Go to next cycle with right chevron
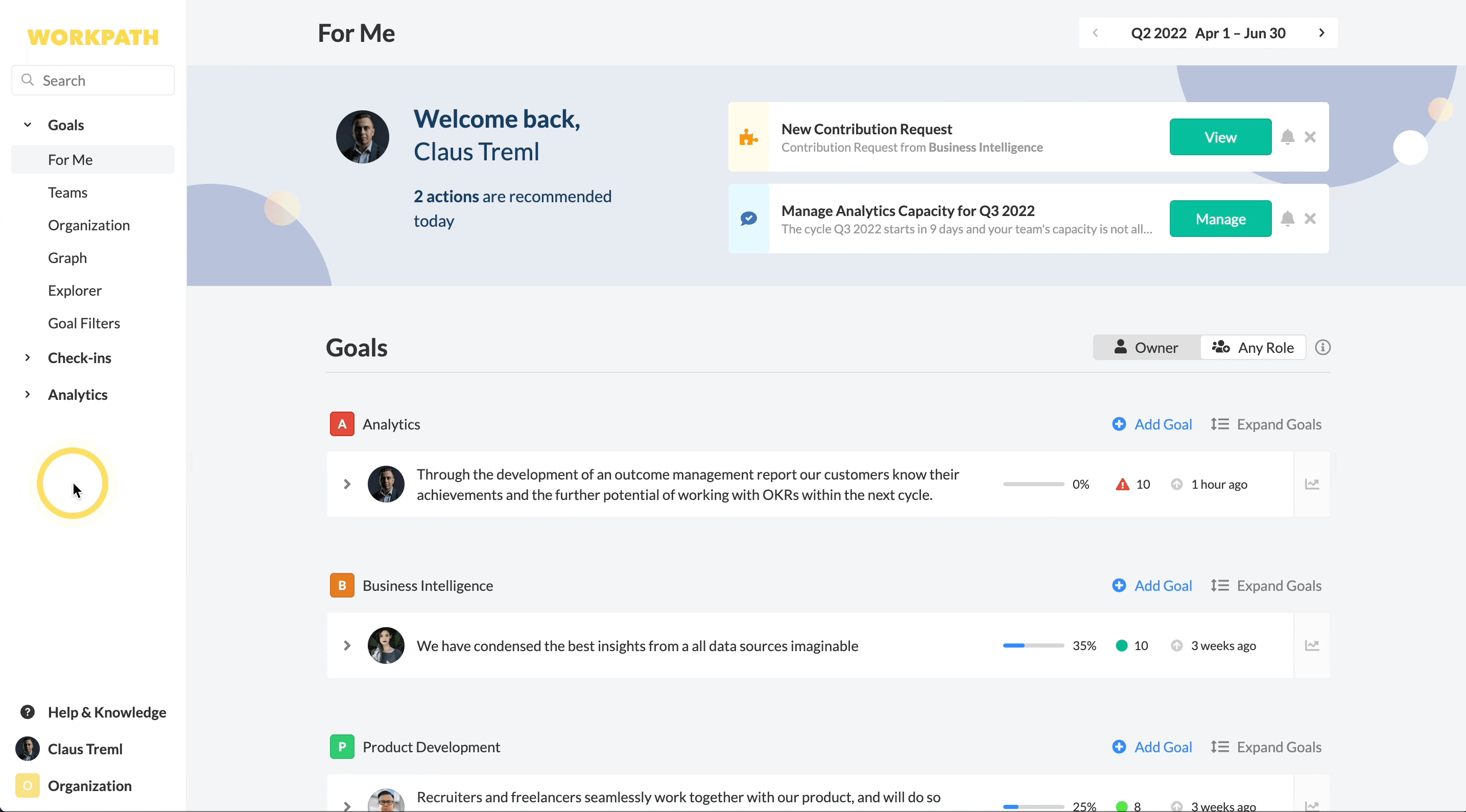The width and height of the screenshot is (1466, 812). click(1321, 33)
